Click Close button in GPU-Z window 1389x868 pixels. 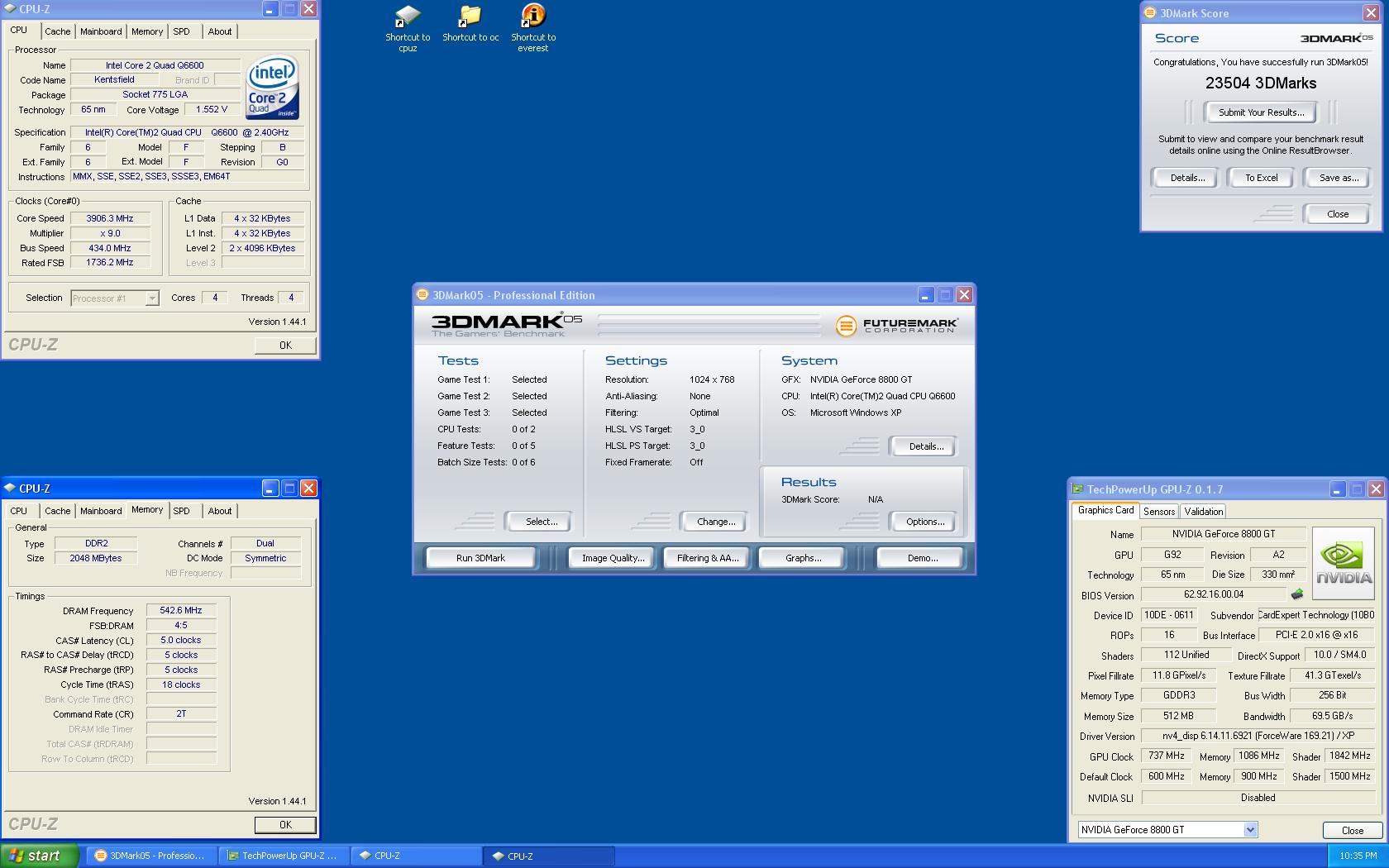pos(1352,831)
